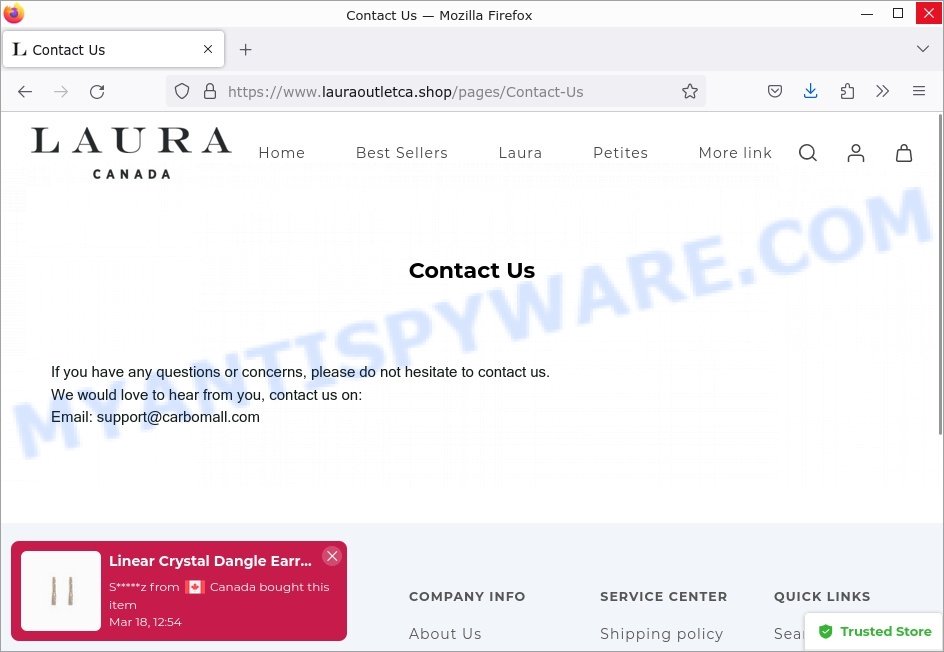944x652 pixels.
Task: Bookmark this page with the star
Action: coord(690,92)
